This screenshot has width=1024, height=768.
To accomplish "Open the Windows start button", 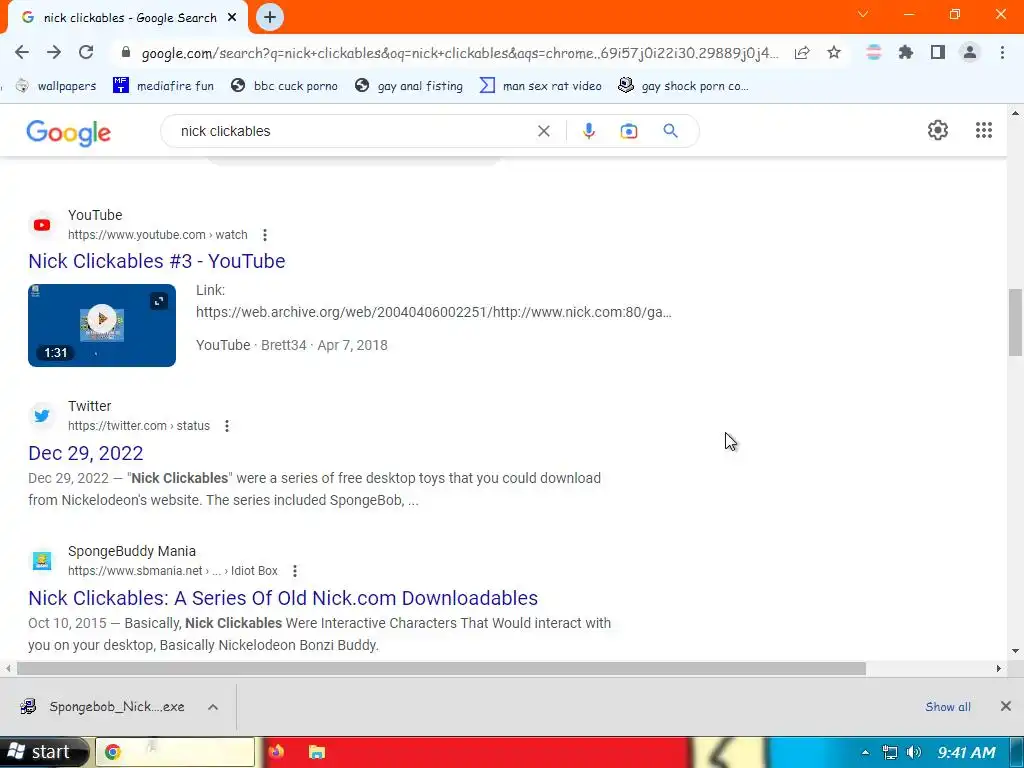I will point(42,752).
